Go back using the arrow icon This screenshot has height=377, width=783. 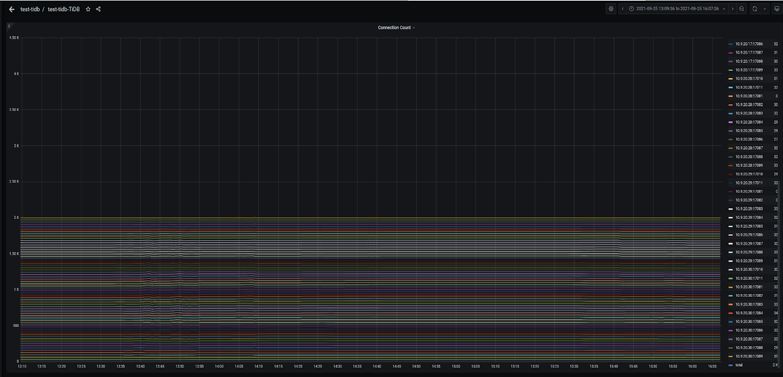tap(11, 9)
